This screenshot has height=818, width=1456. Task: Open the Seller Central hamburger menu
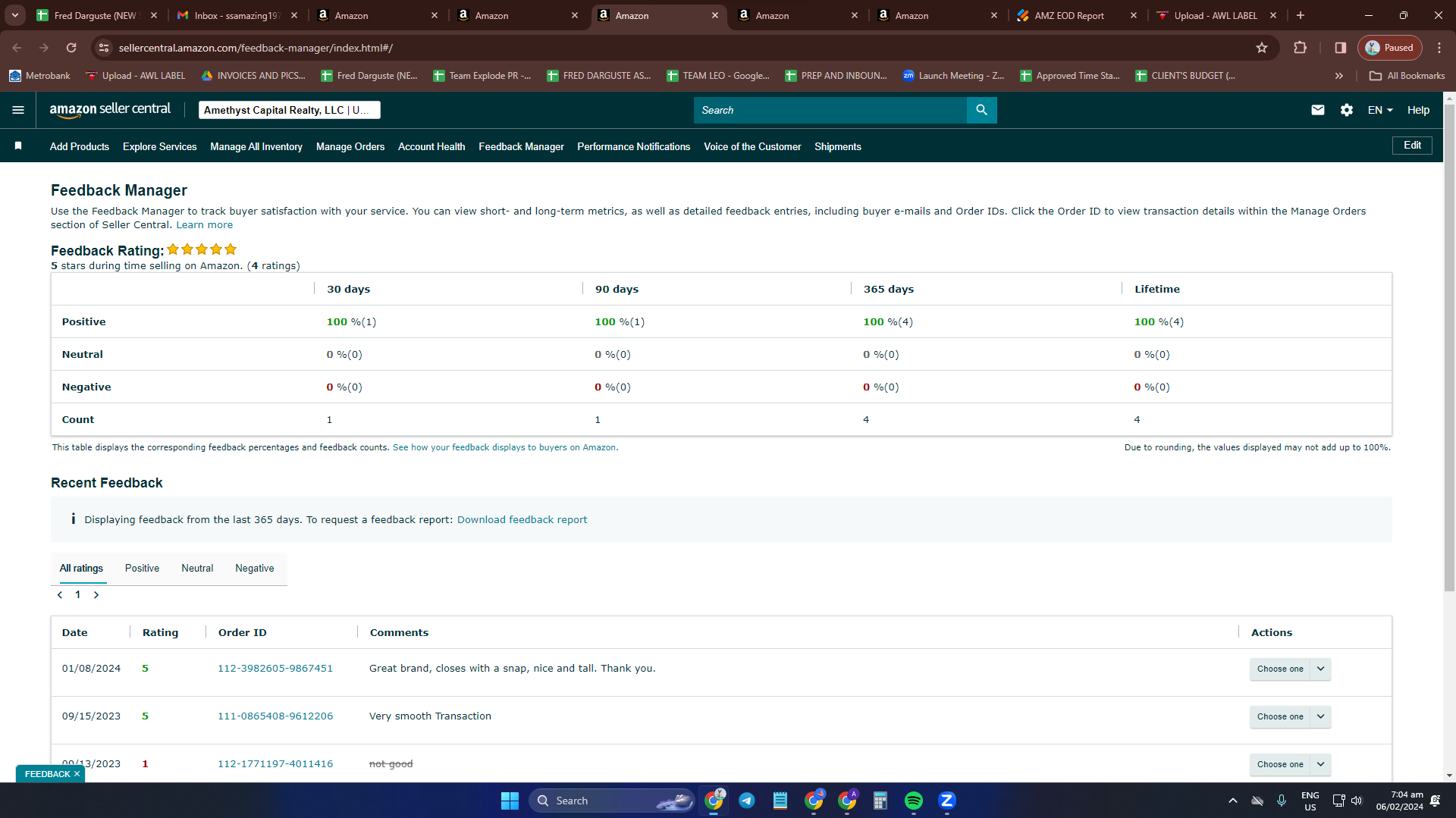(x=18, y=110)
